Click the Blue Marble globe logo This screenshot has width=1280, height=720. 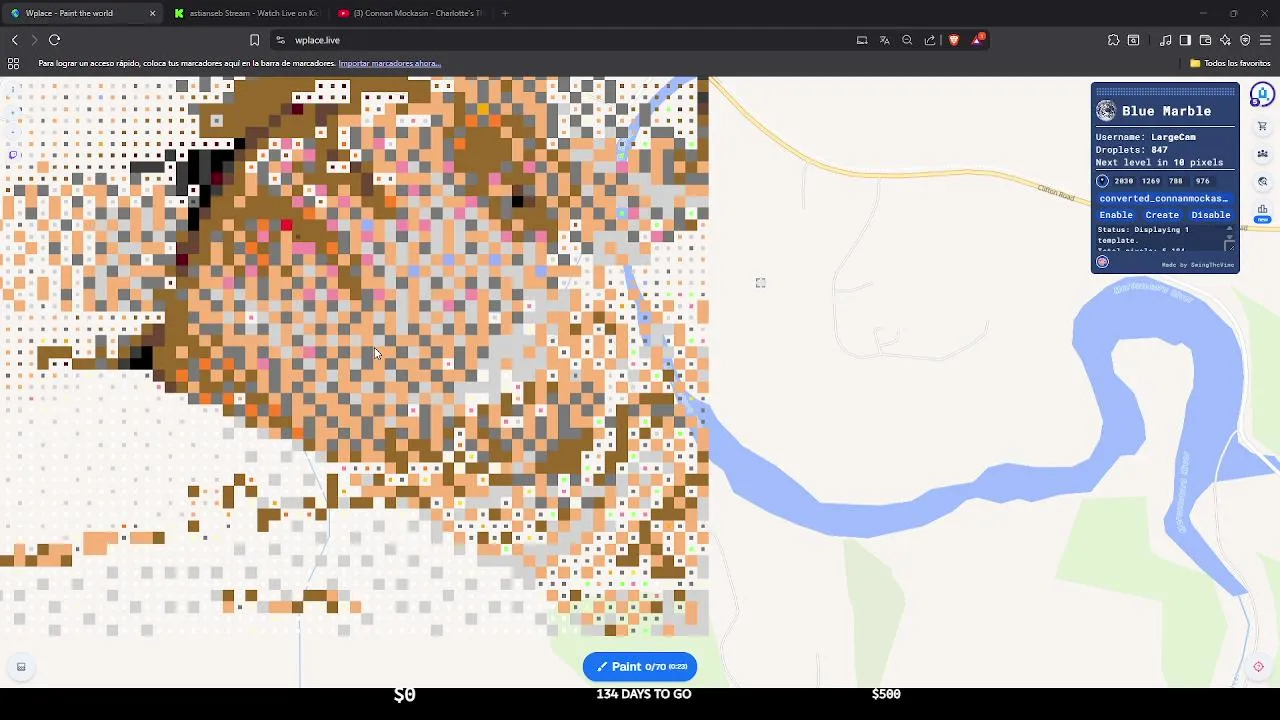(x=1106, y=111)
